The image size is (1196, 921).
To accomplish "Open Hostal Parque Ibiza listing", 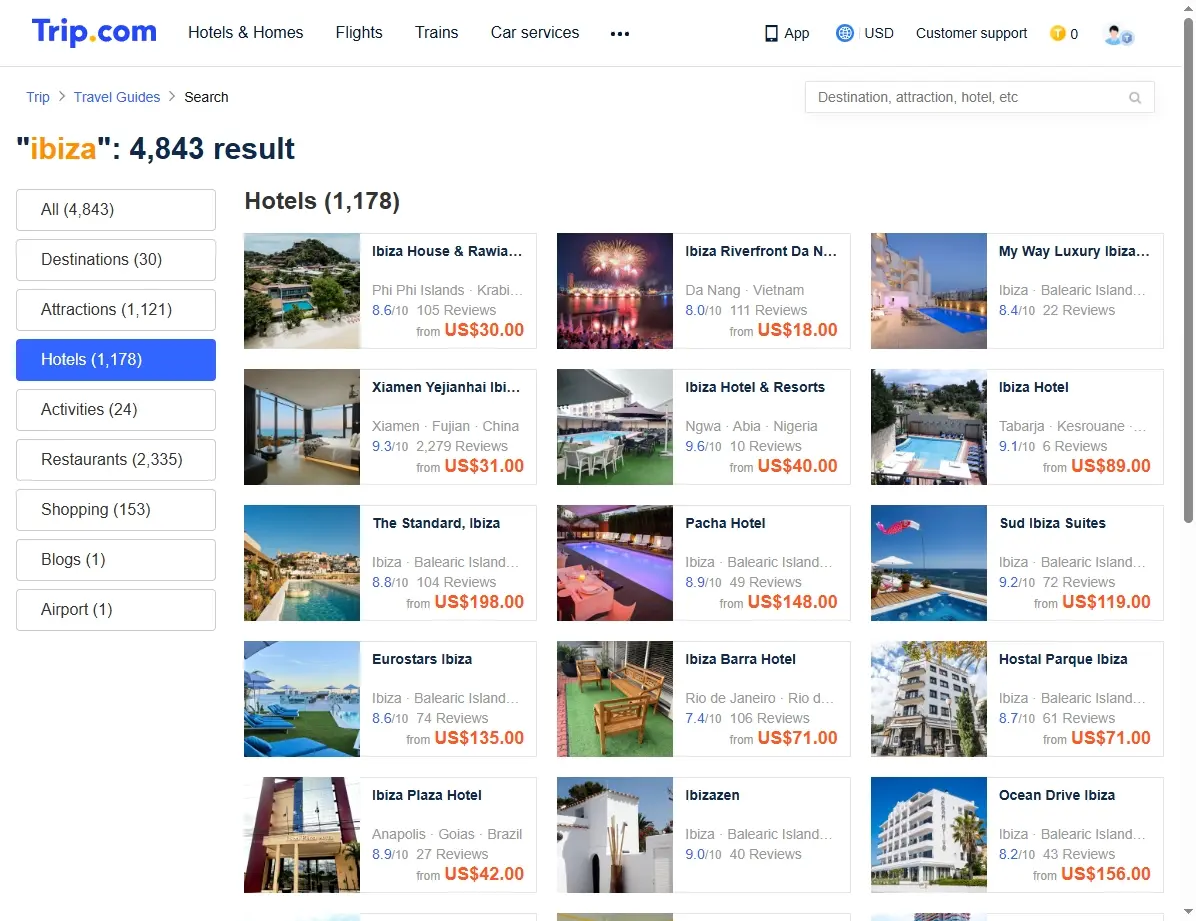I will point(1018,699).
